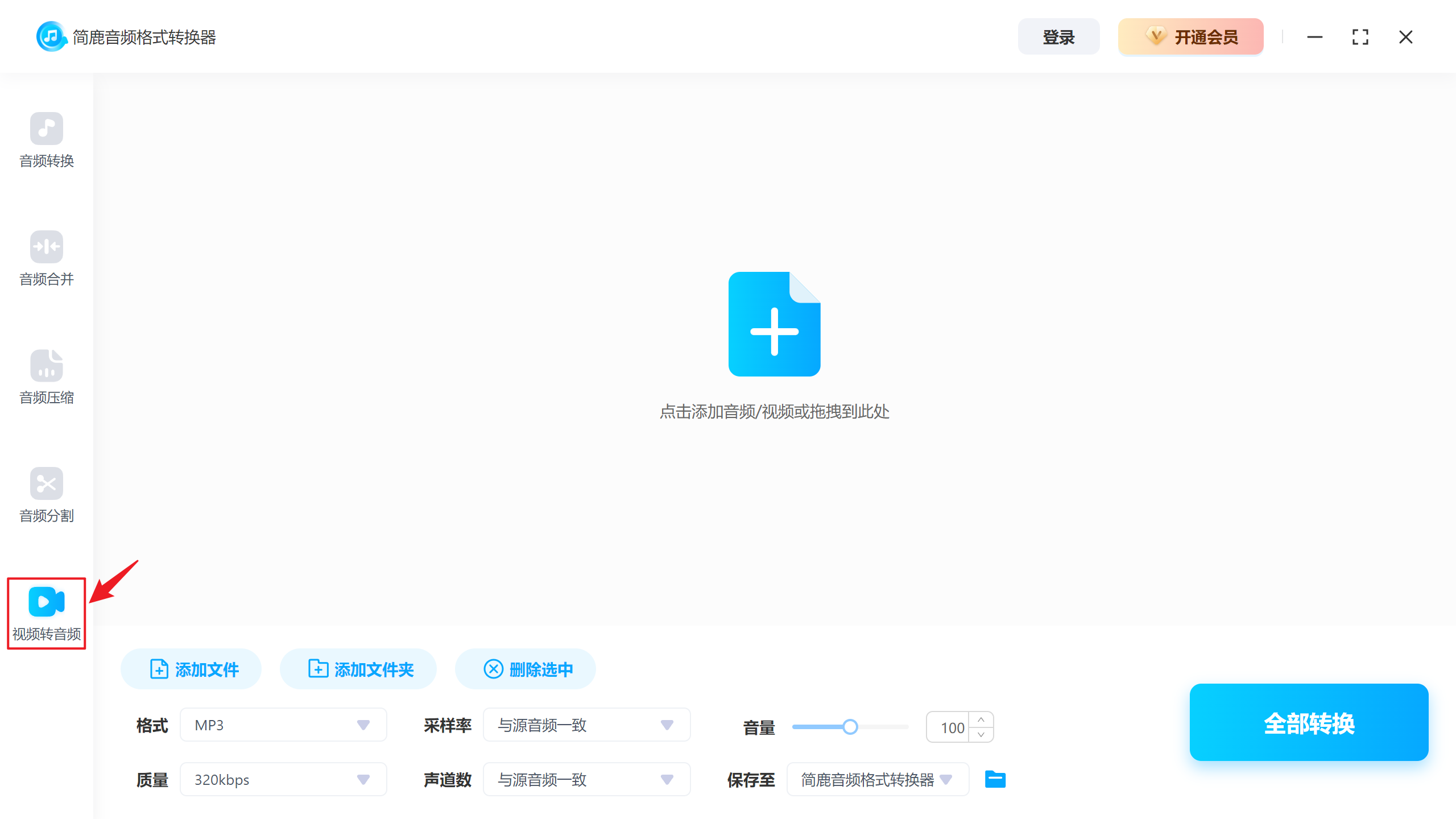The height and width of the screenshot is (819, 1456).
Task: Select the 音频转换 sidebar icon
Action: pos(47,130)
